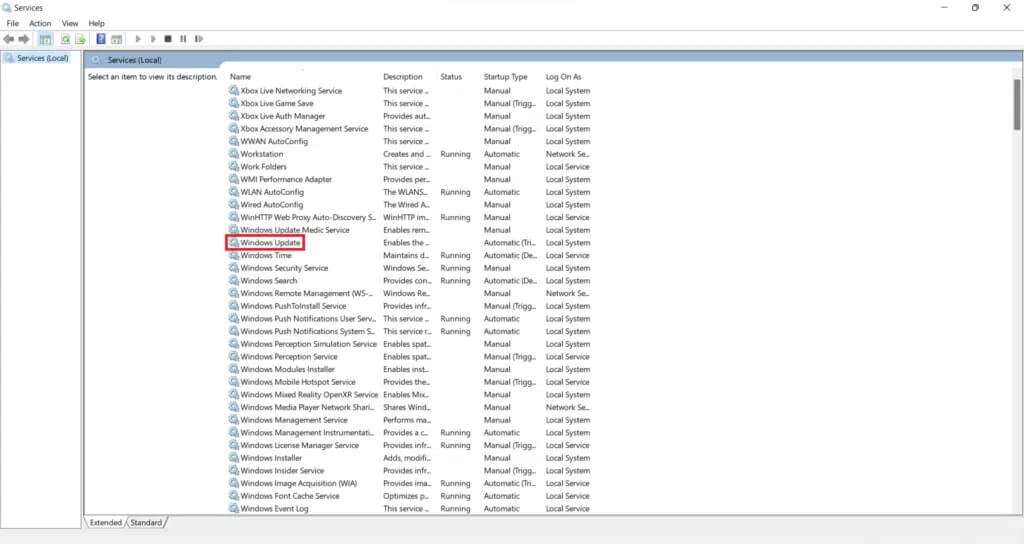1024x544 pixels.
Task: Sort by the Status column header
Action: [x=451, y=77]
